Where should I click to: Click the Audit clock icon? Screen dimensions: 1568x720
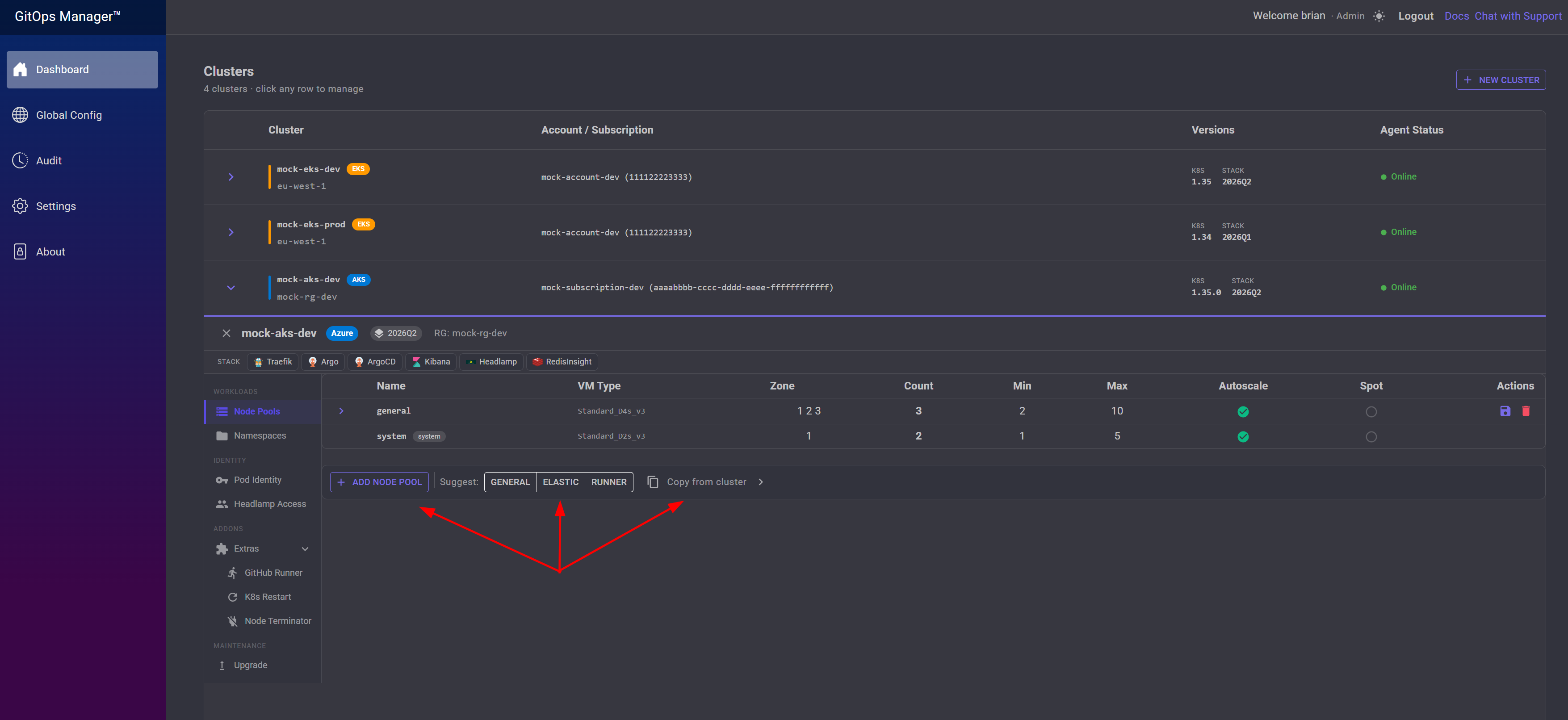click(x=20, y=160)
